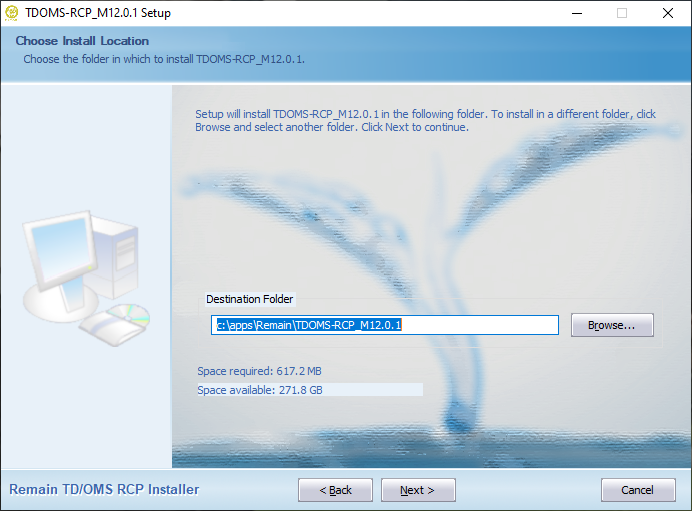Viewport: 692px width, 511px height.
Task: Click the Space required label
Action: click(x=259, y=371)
